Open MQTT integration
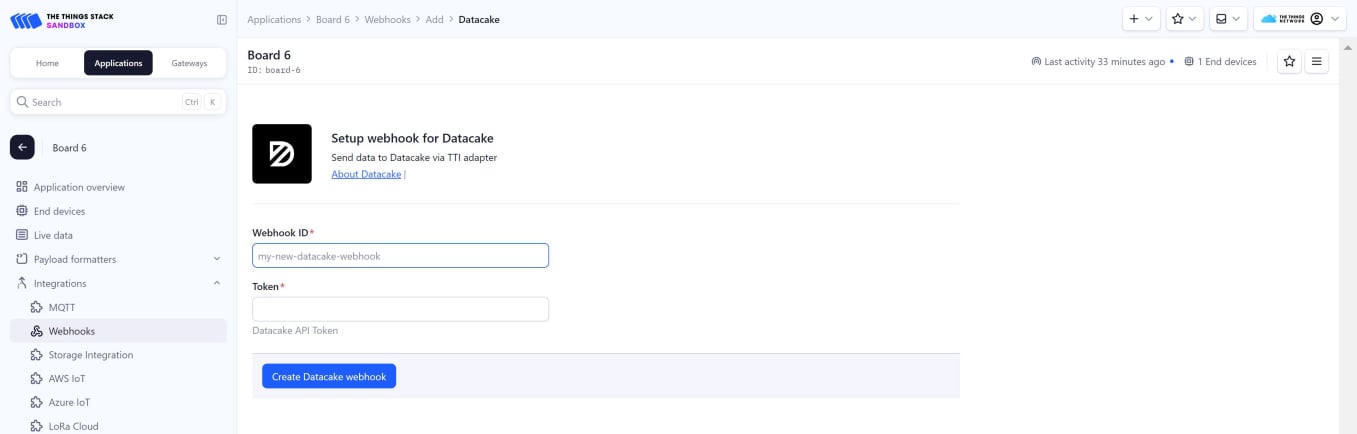Screen dimensions: 1357x434 pos(62,307)
